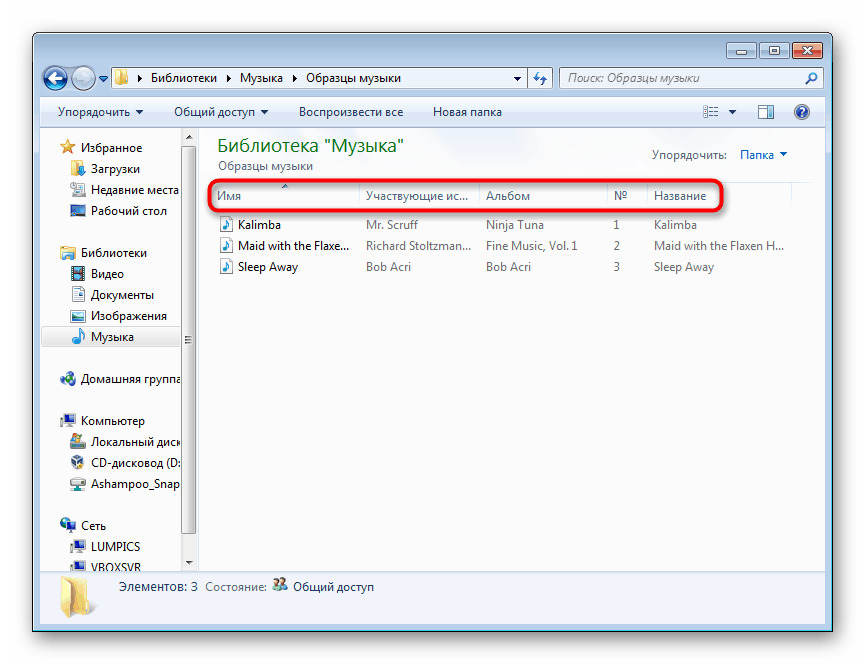The height and width of the screenshot is (664, 865).
Task: Sort by the № column header
Action: 627,195
